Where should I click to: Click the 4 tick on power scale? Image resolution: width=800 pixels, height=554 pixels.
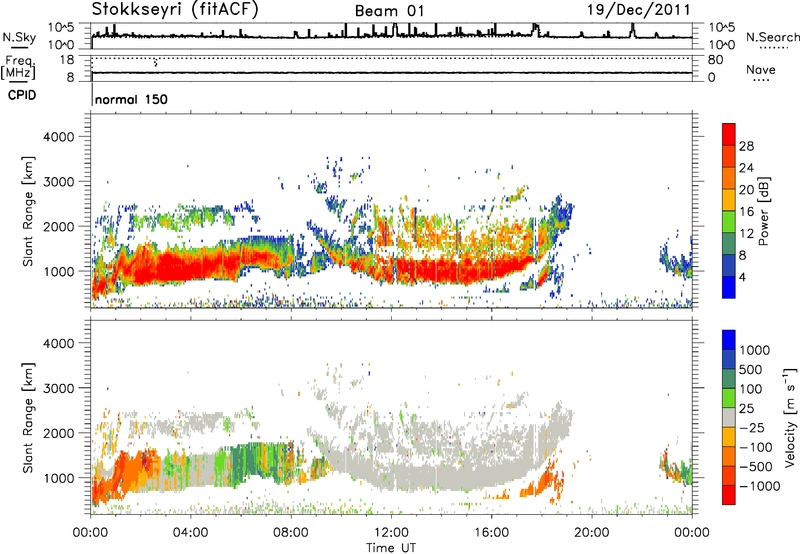click(x=742, y=277)
